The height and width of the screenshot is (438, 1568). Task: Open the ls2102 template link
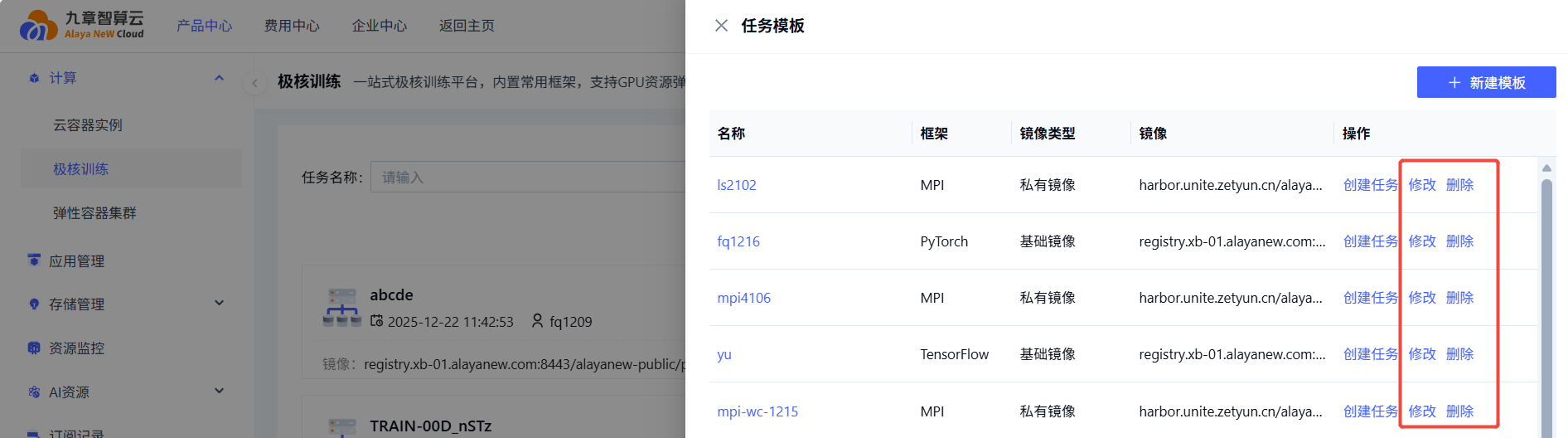pos(737,185)
